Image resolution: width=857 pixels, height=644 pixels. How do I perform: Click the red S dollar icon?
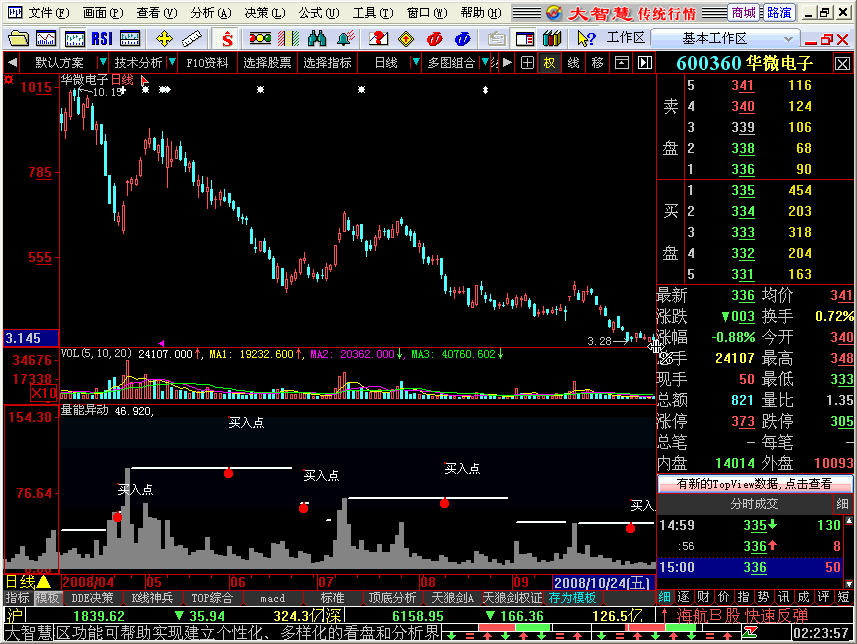tap(227, 39)
